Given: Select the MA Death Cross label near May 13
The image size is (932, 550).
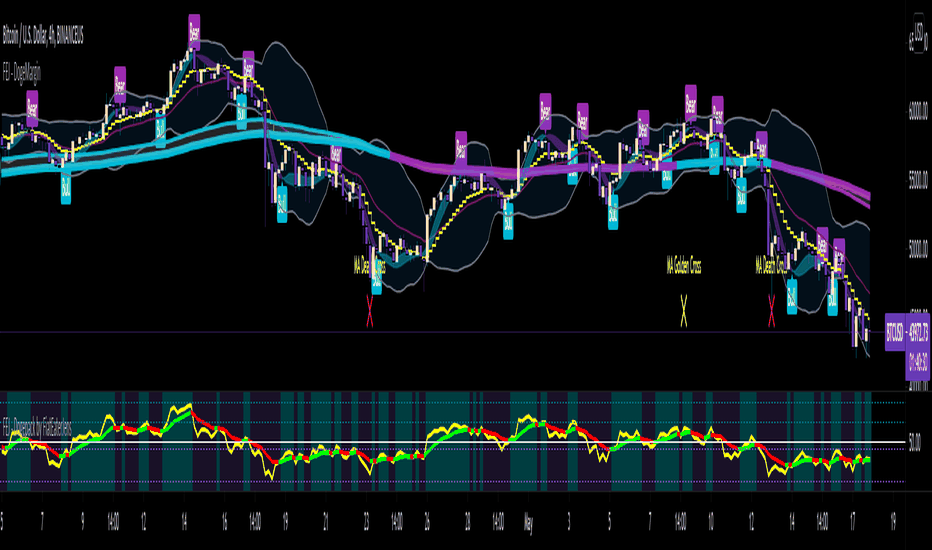Looking at the screenshot, I should click(x=772, y=265).
